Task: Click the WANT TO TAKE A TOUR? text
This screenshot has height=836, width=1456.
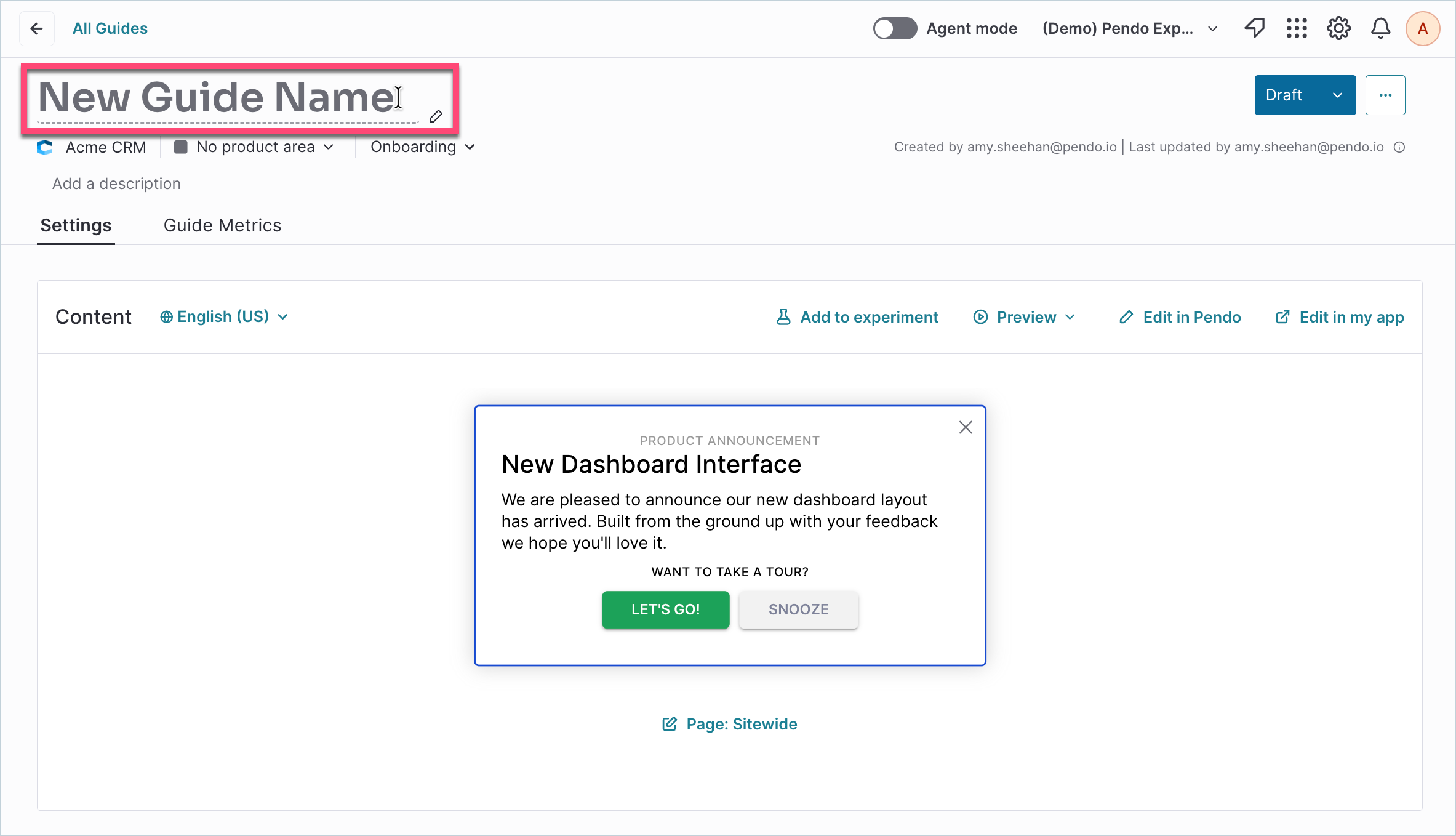Action: point(730,572)
